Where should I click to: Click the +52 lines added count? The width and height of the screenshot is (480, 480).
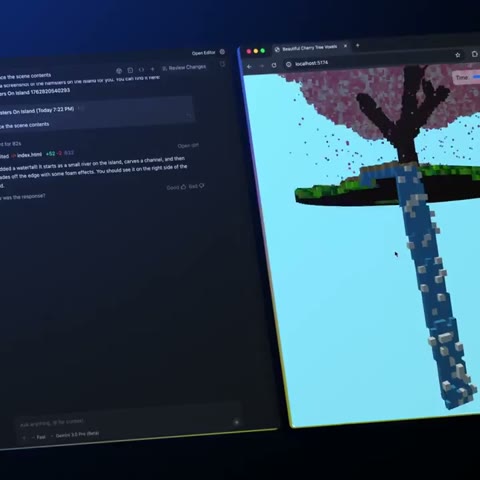(x=50, y=154)
